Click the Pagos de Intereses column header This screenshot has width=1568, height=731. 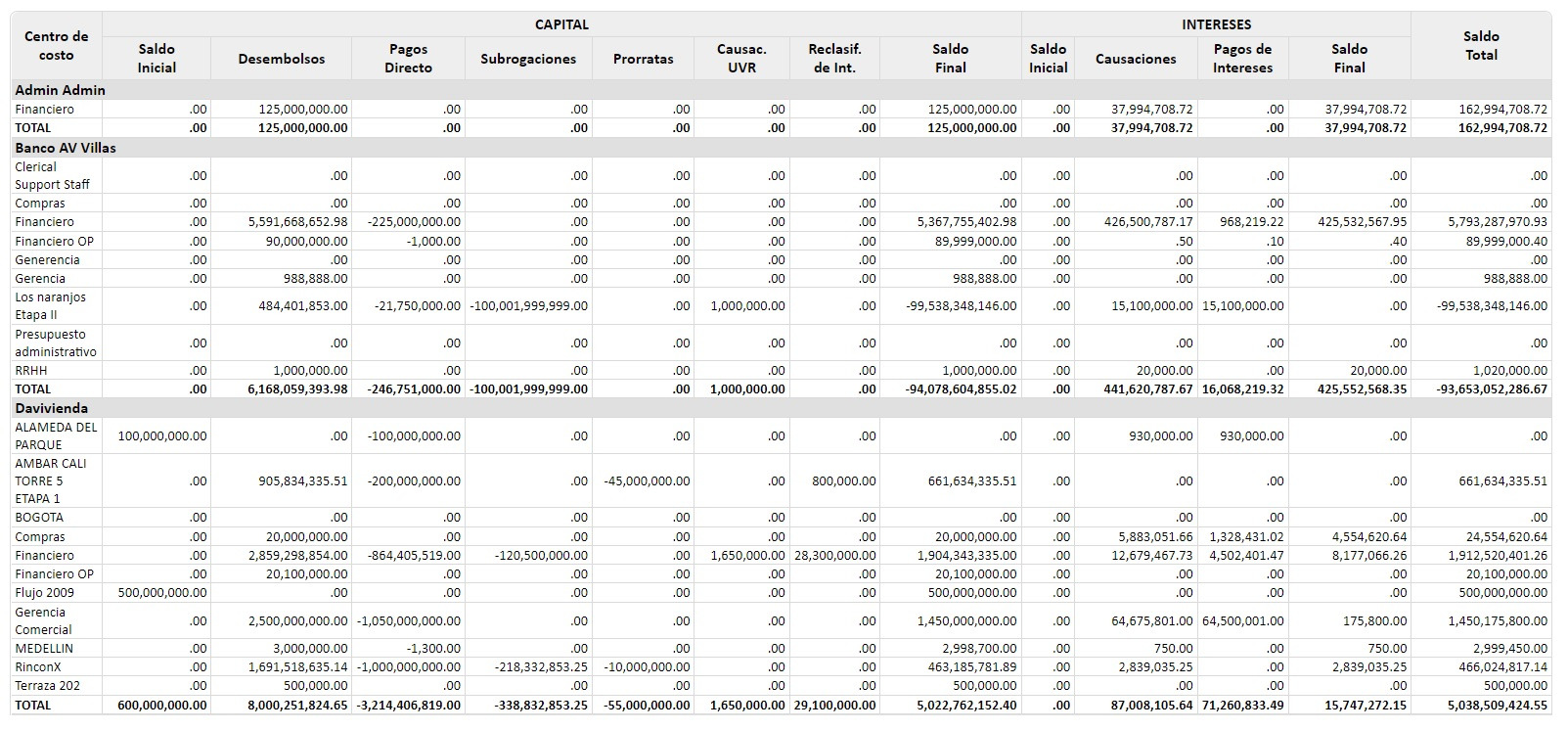point(1242,59)
